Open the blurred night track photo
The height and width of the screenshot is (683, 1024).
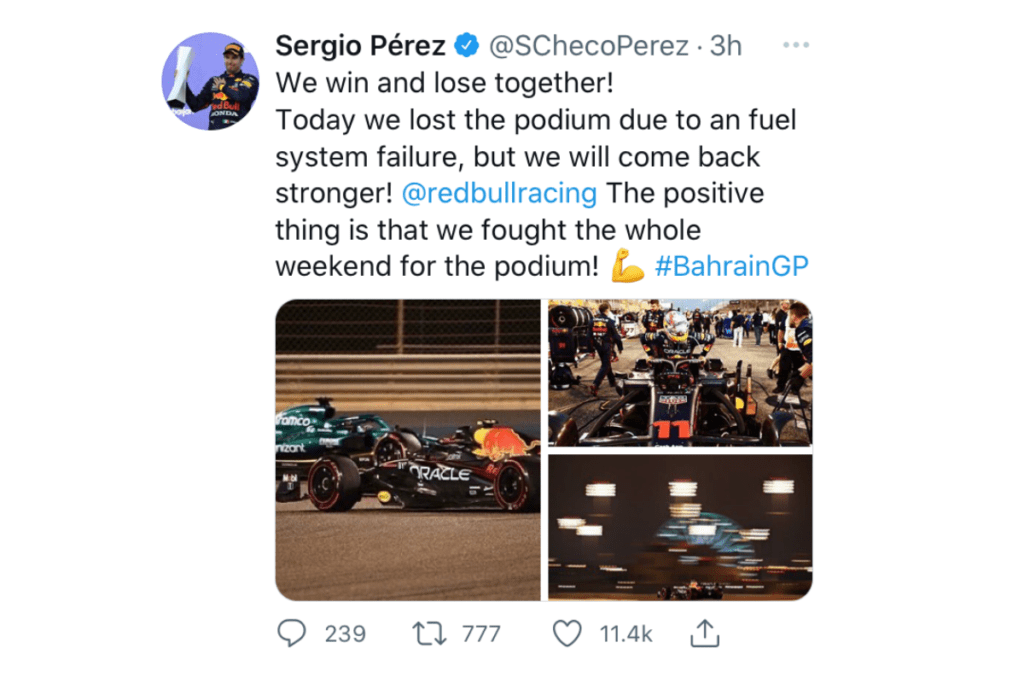coord(680,527)
